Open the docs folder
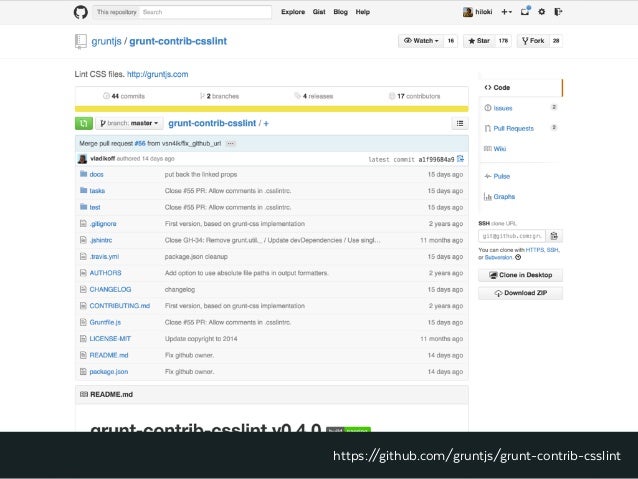Image resolution: width=638 pixels, height=479 pixels. [x=96, y=175]
